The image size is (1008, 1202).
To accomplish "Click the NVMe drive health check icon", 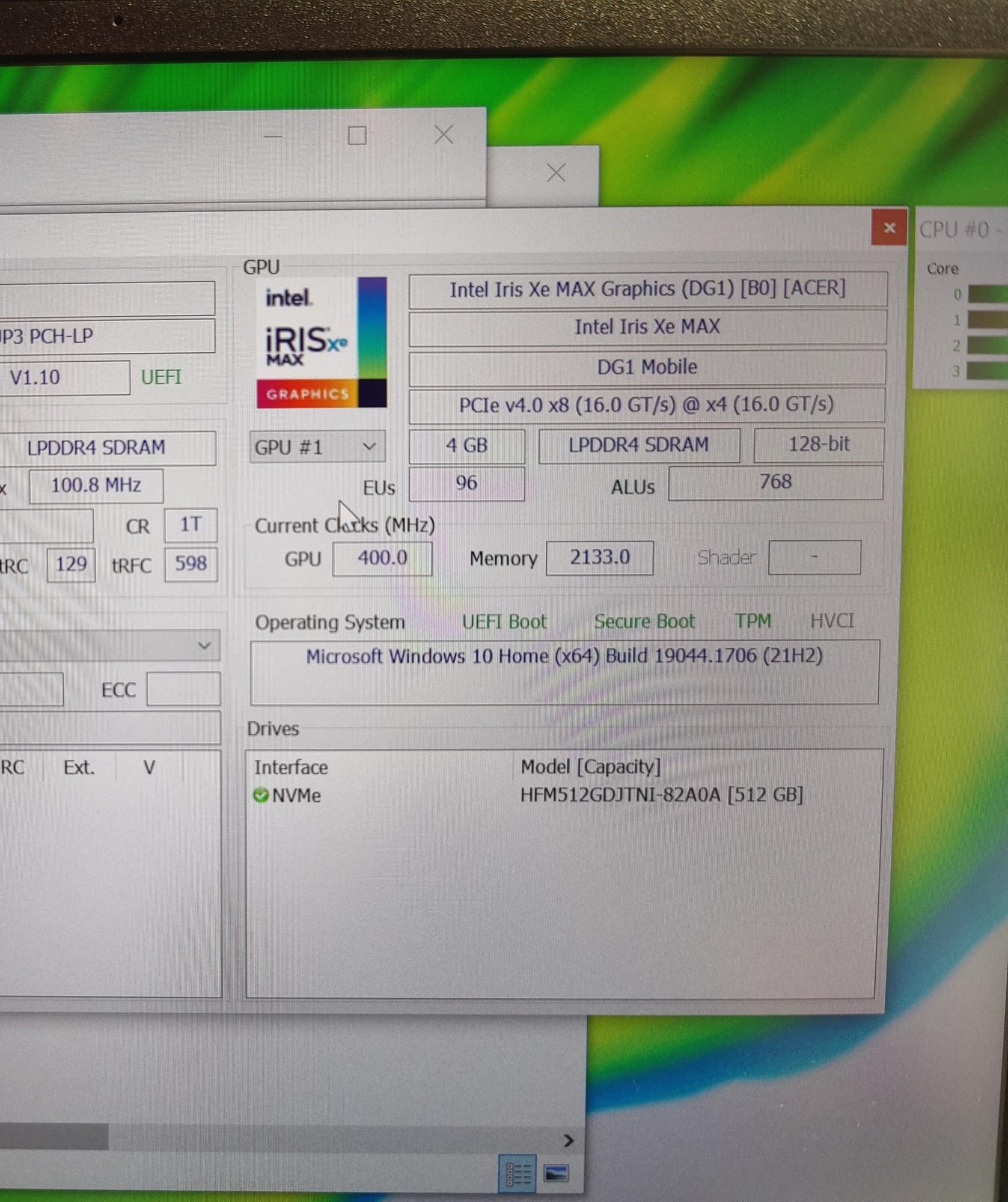I will coord(260,795).
